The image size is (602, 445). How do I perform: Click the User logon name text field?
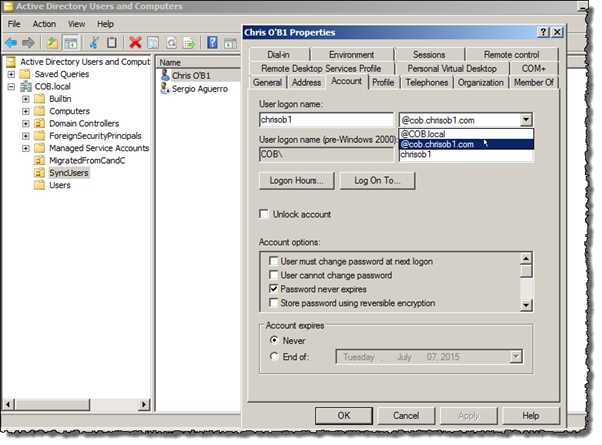tap(326, 120)
